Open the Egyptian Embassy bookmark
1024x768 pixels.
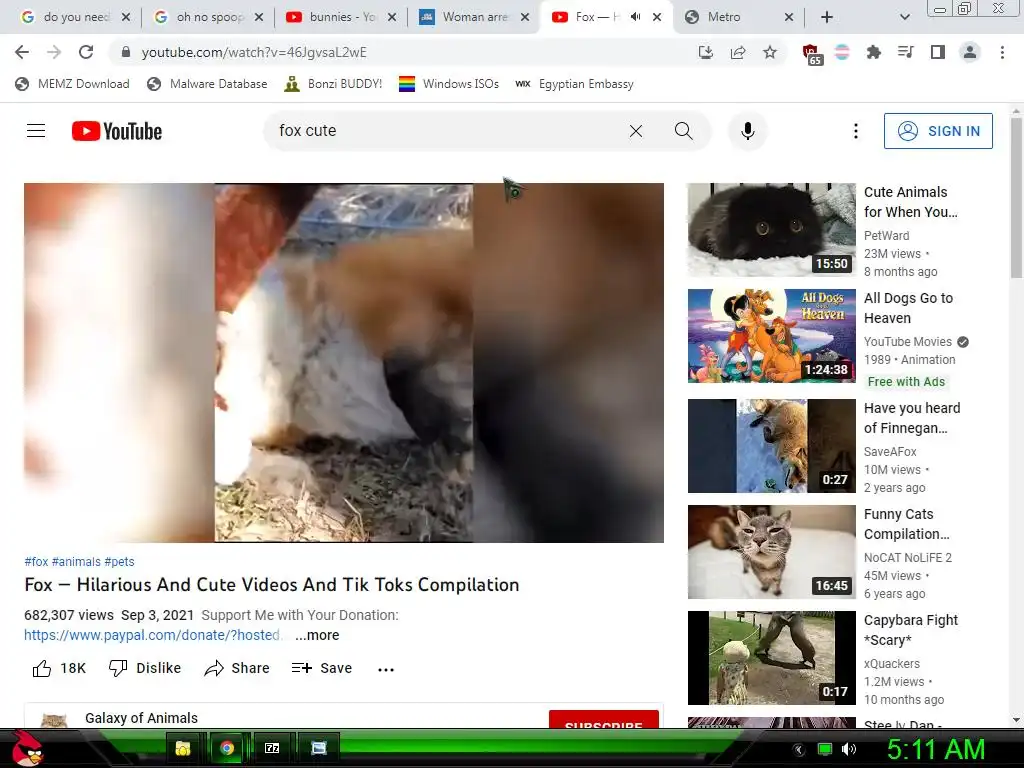point(574,84)
